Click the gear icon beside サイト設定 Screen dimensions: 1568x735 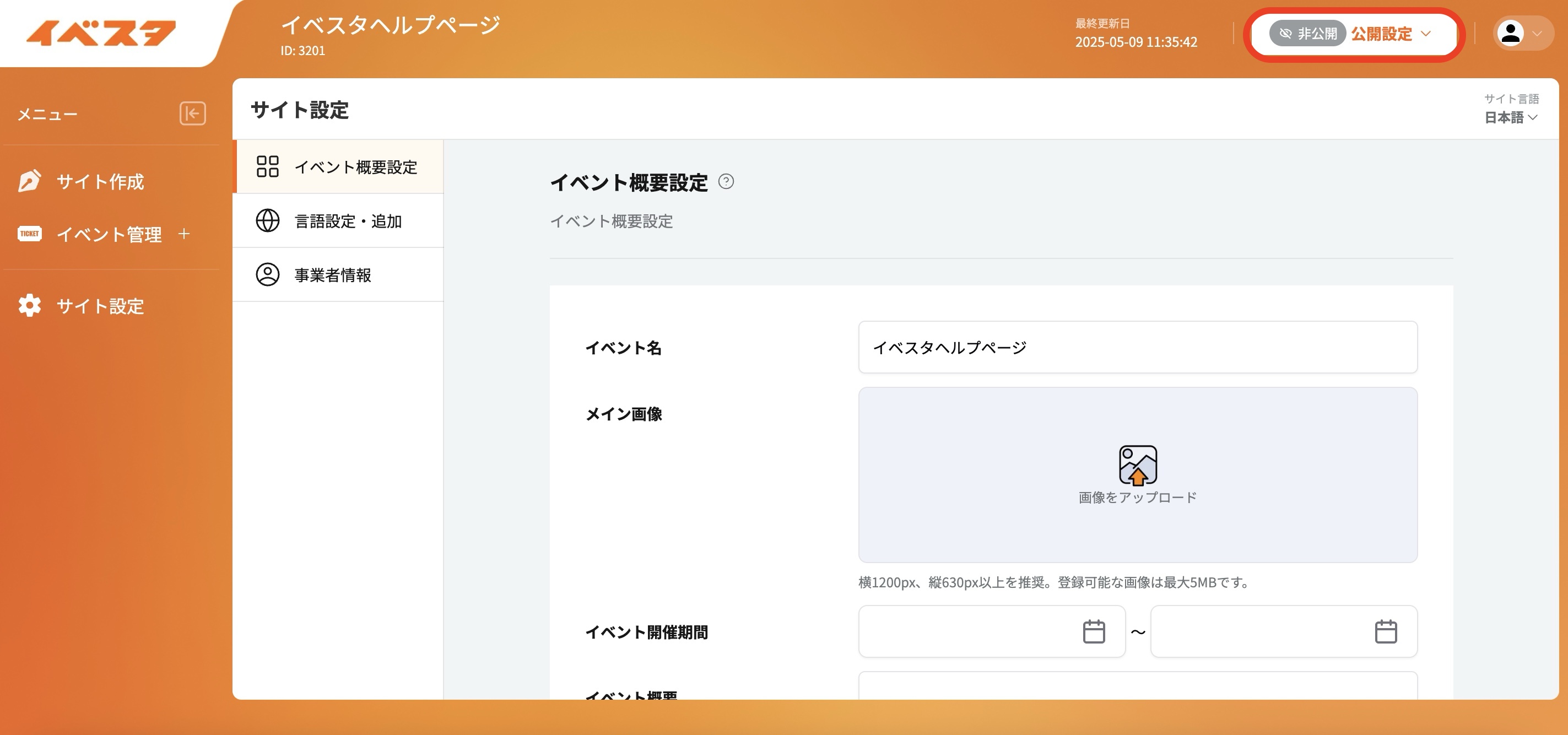(x=29, y=305)
